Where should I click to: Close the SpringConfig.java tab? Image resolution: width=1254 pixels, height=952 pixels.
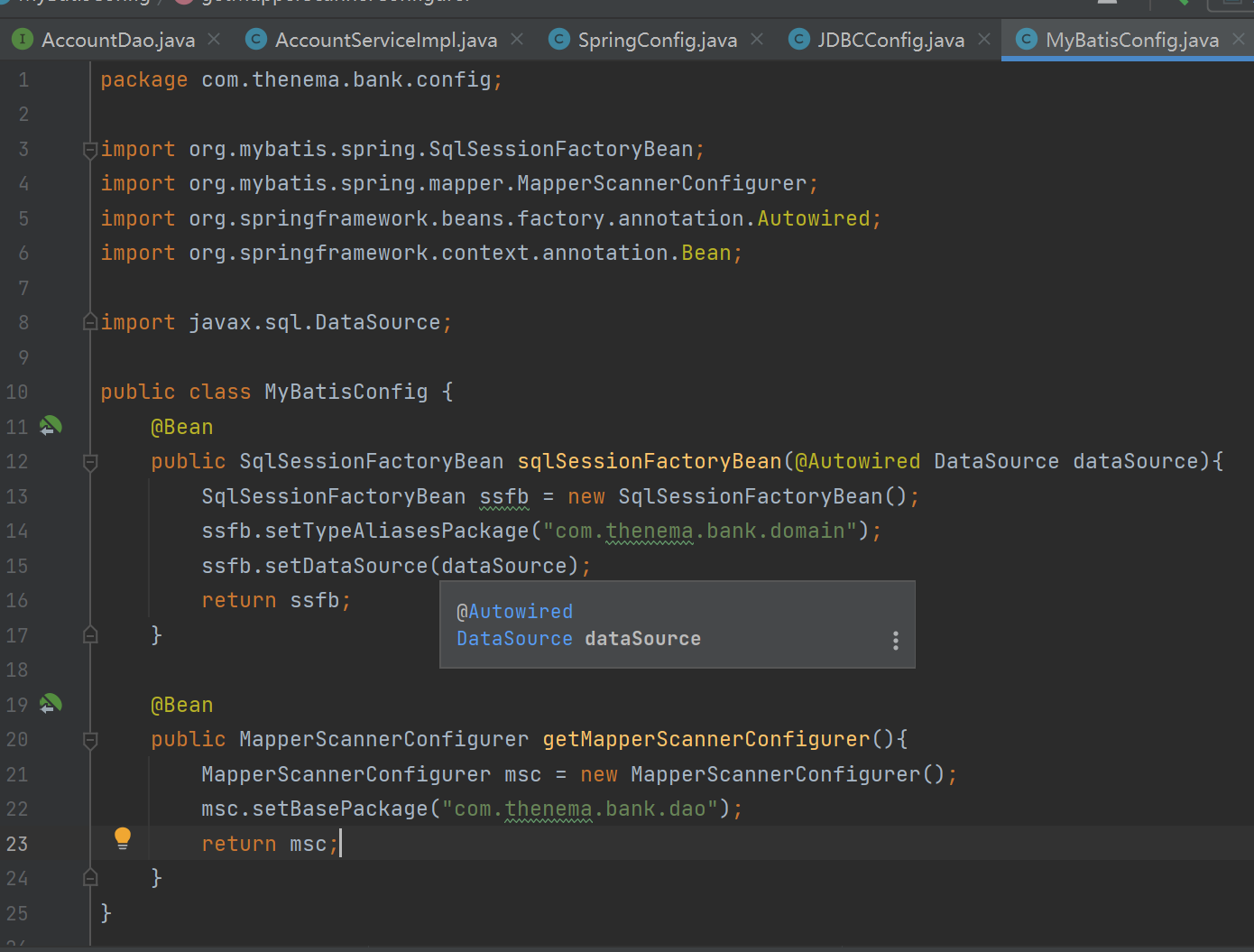757,40
